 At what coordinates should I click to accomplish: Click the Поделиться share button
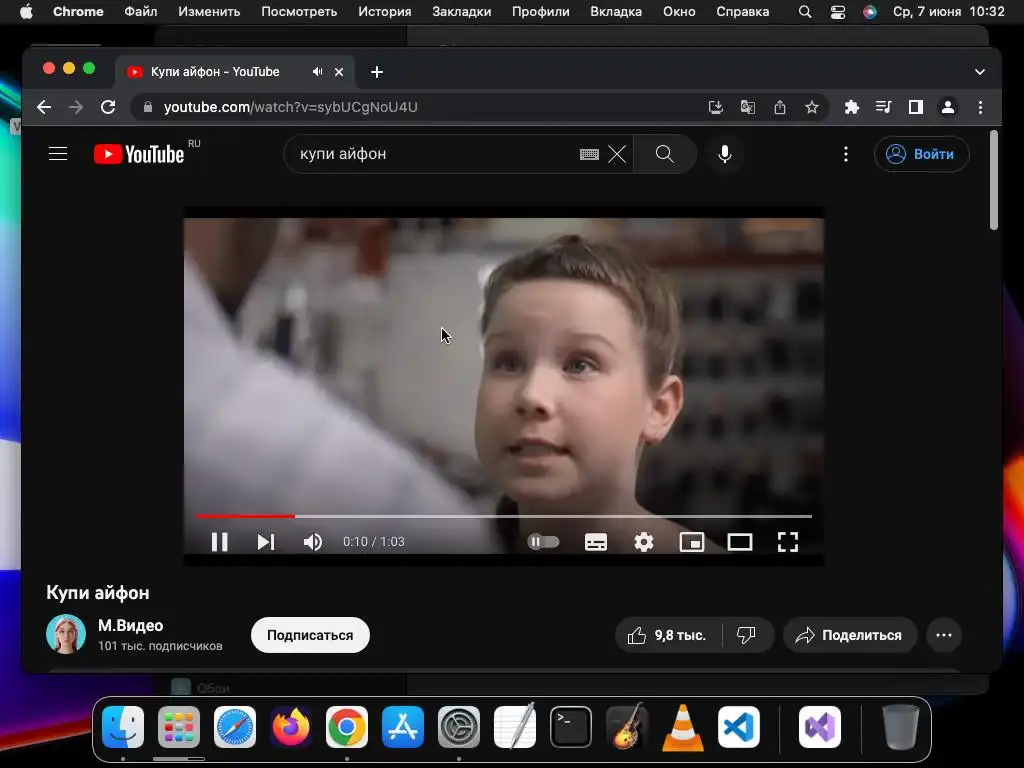[850, 635]
